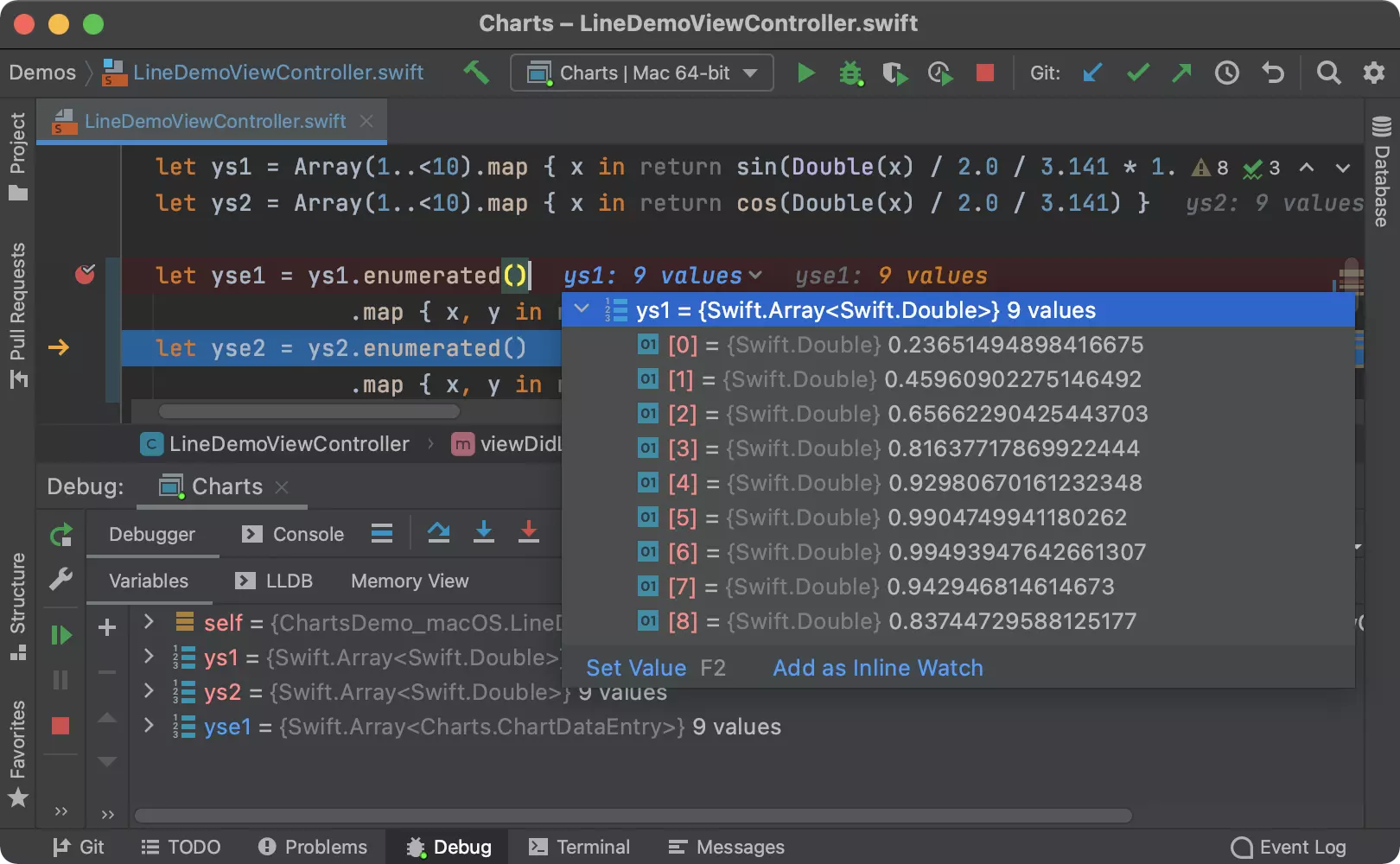Collapse the ys1 array in popup
1400x864 pixels.
tap(582, 309)
